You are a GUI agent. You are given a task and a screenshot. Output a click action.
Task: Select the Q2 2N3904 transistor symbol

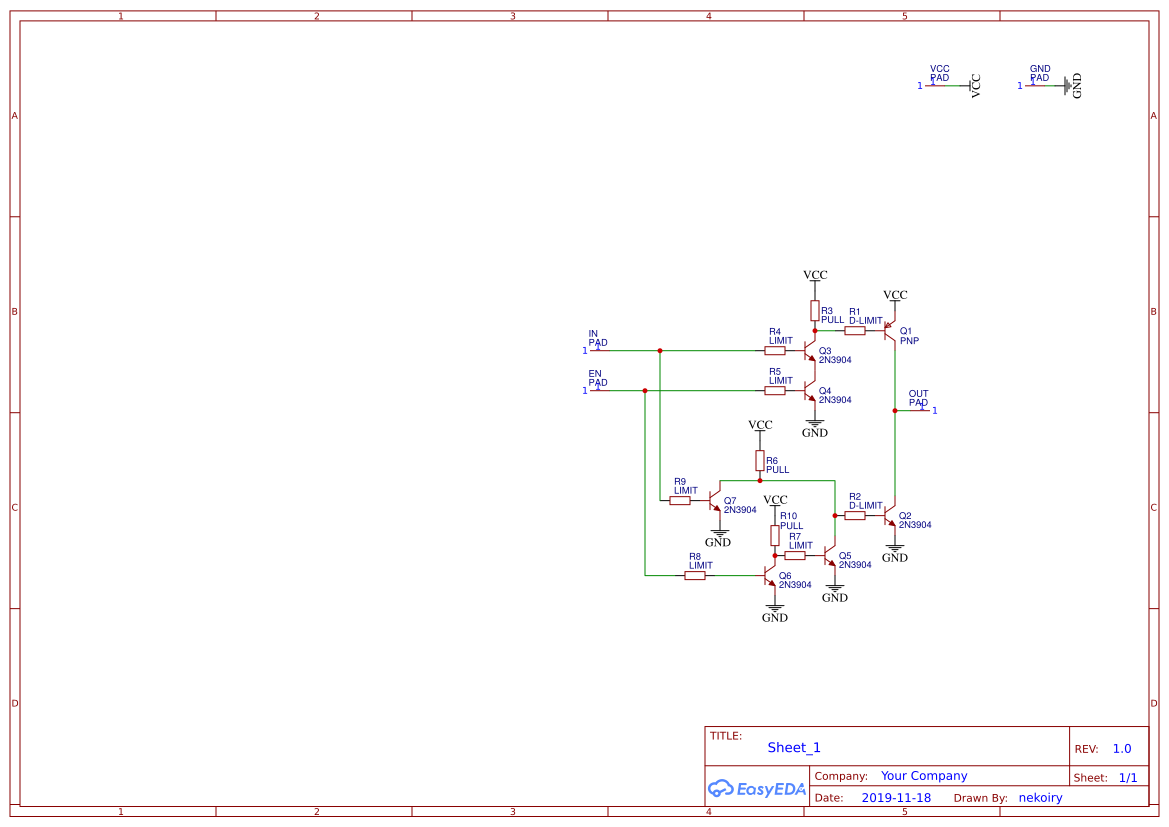pyautogui.click(x=890, y=515)
